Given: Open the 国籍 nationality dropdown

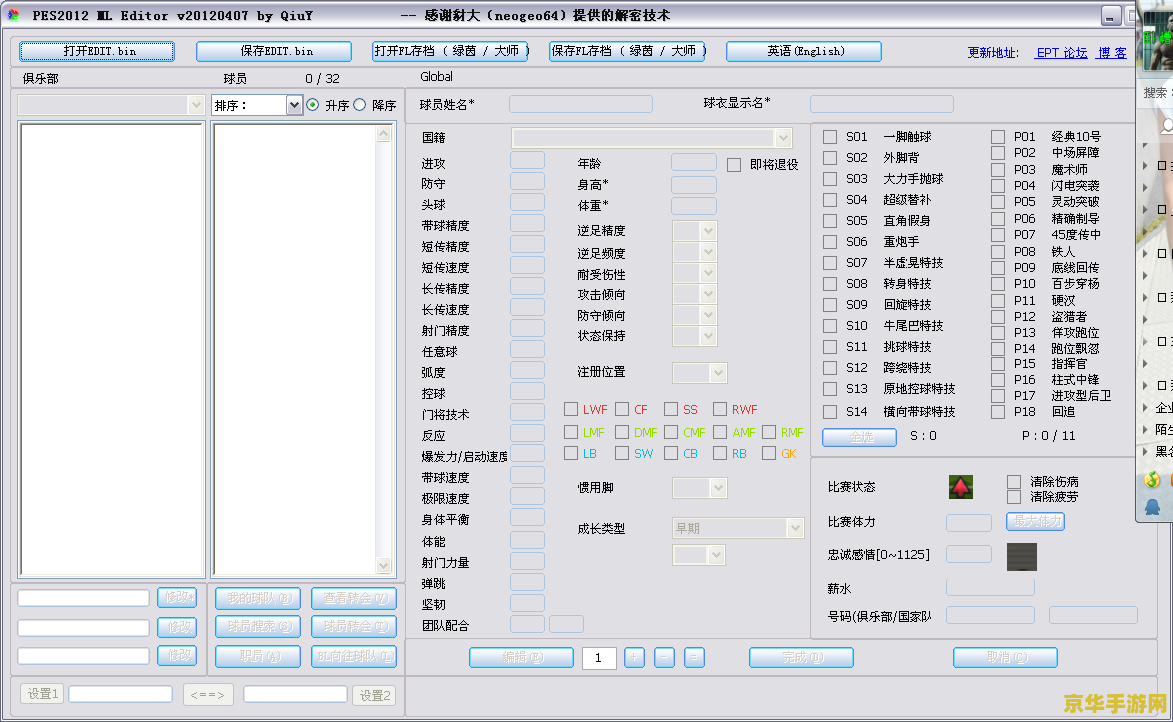Looking at the screenshot, I should pos(651,138).
